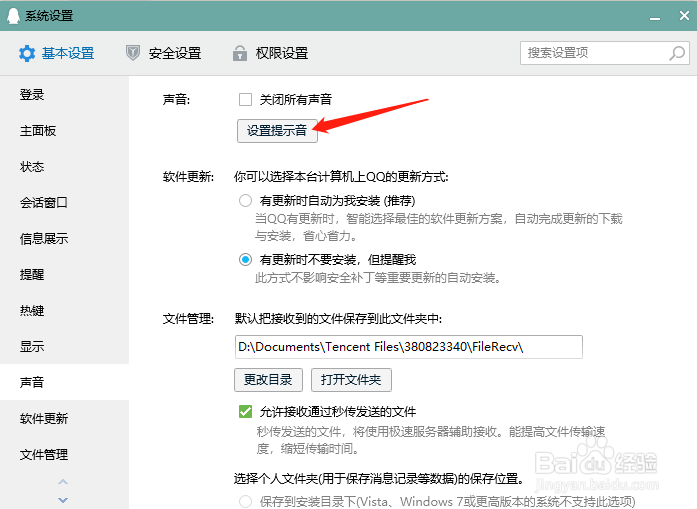Click the 系统设置 window title text
697x509 pixels.
(x=49, y=16)
